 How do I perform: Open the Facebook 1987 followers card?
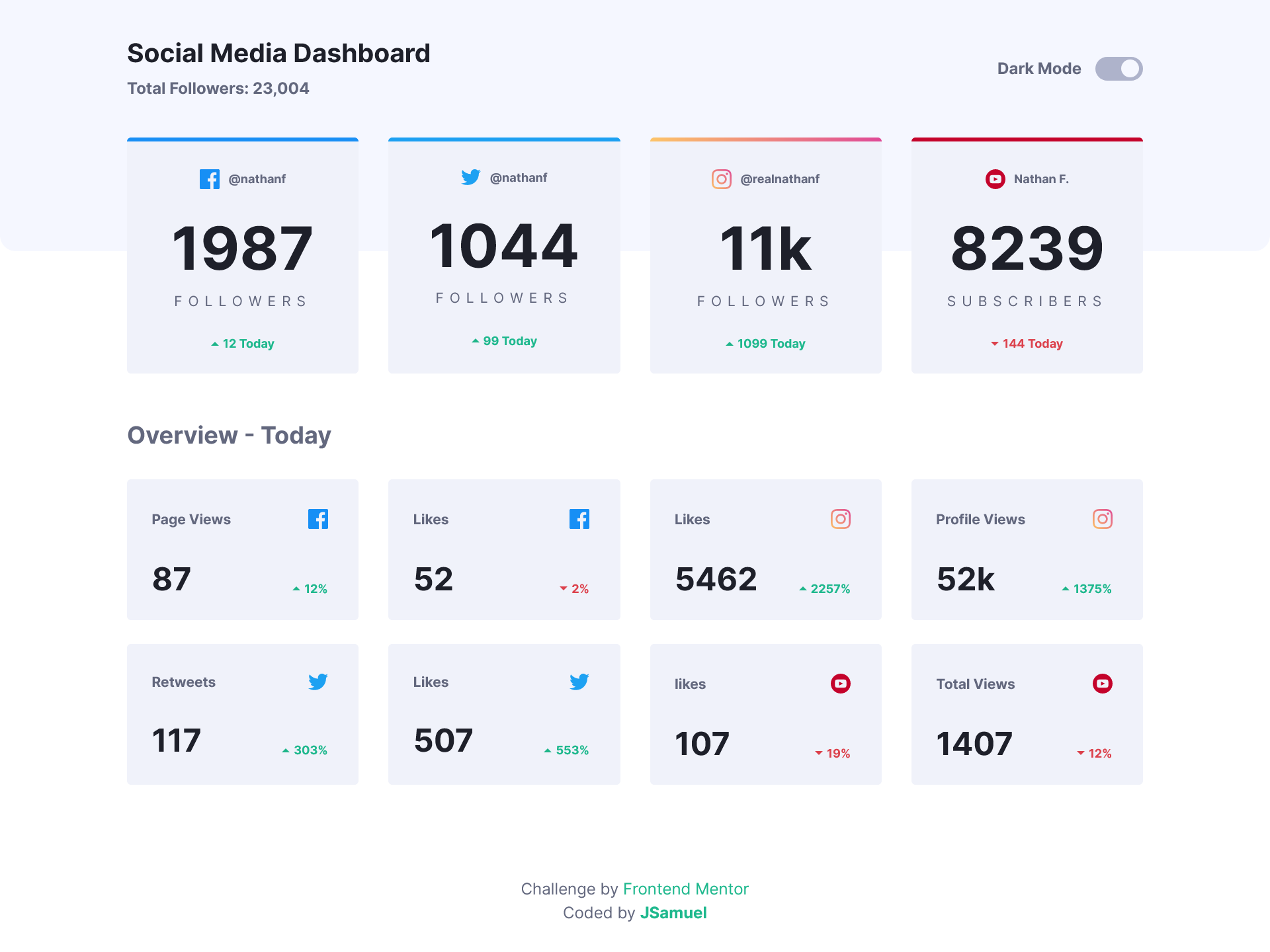[x=243, y=255]
